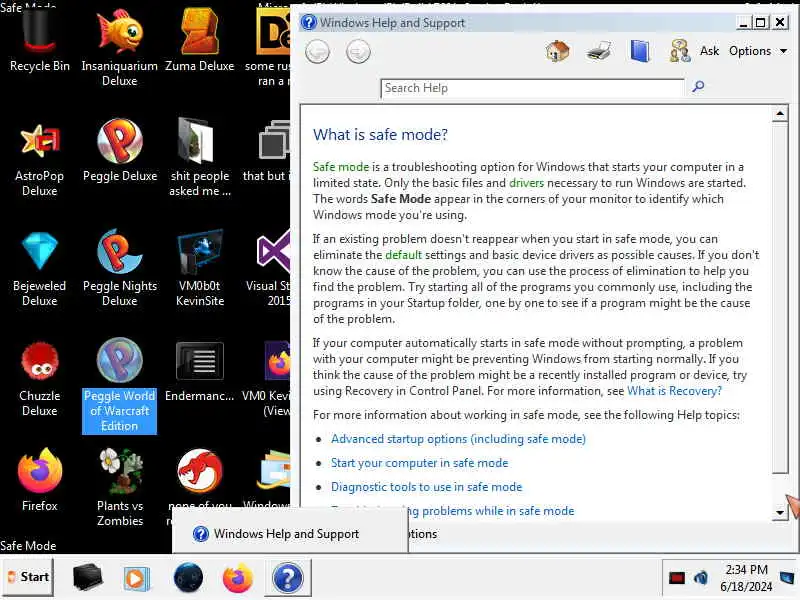Print this help topic
The width and height of the screenshot is (800, 600).
[598, 51]
